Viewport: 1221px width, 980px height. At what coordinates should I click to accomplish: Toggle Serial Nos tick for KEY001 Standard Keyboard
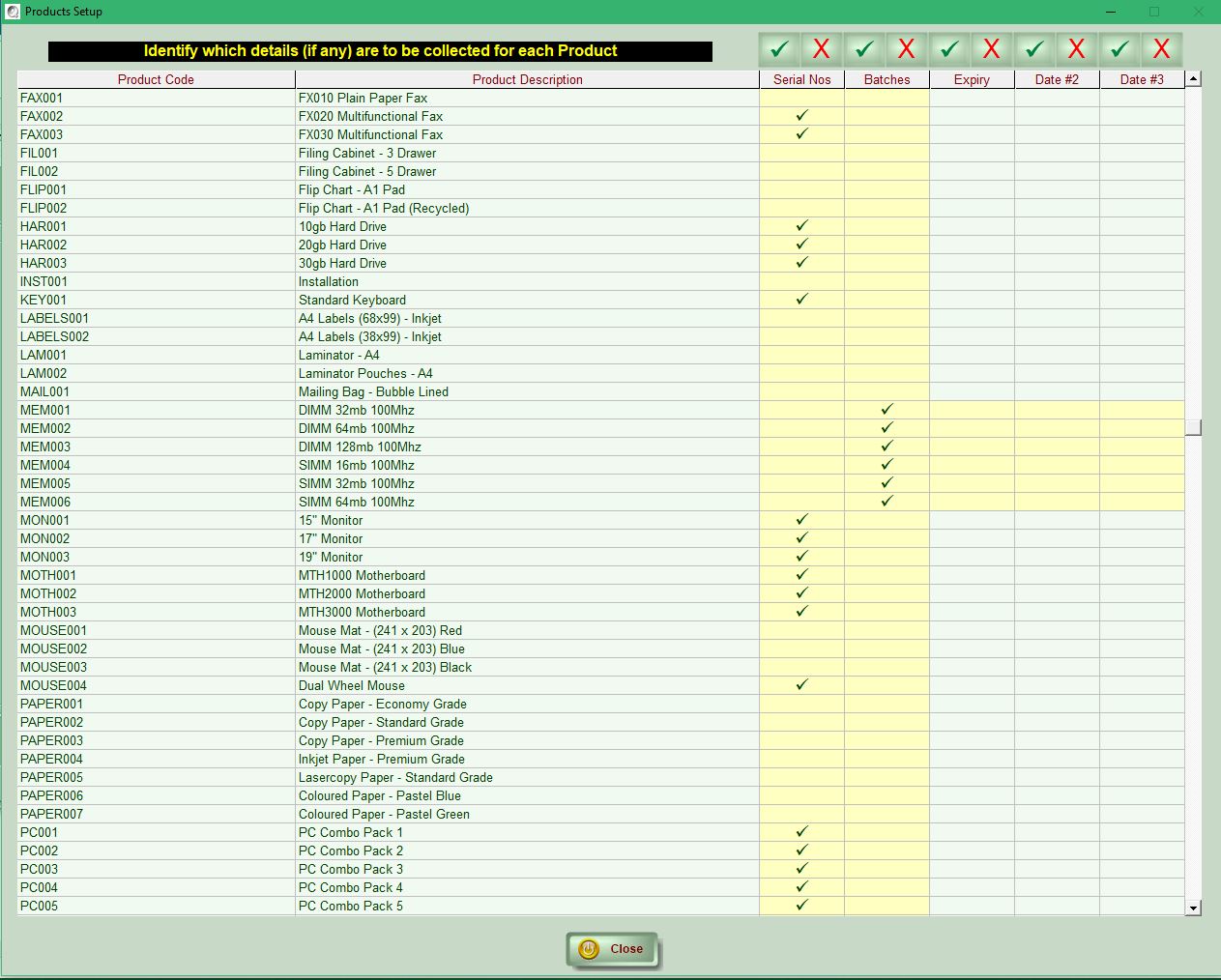(x=802, y=300)
